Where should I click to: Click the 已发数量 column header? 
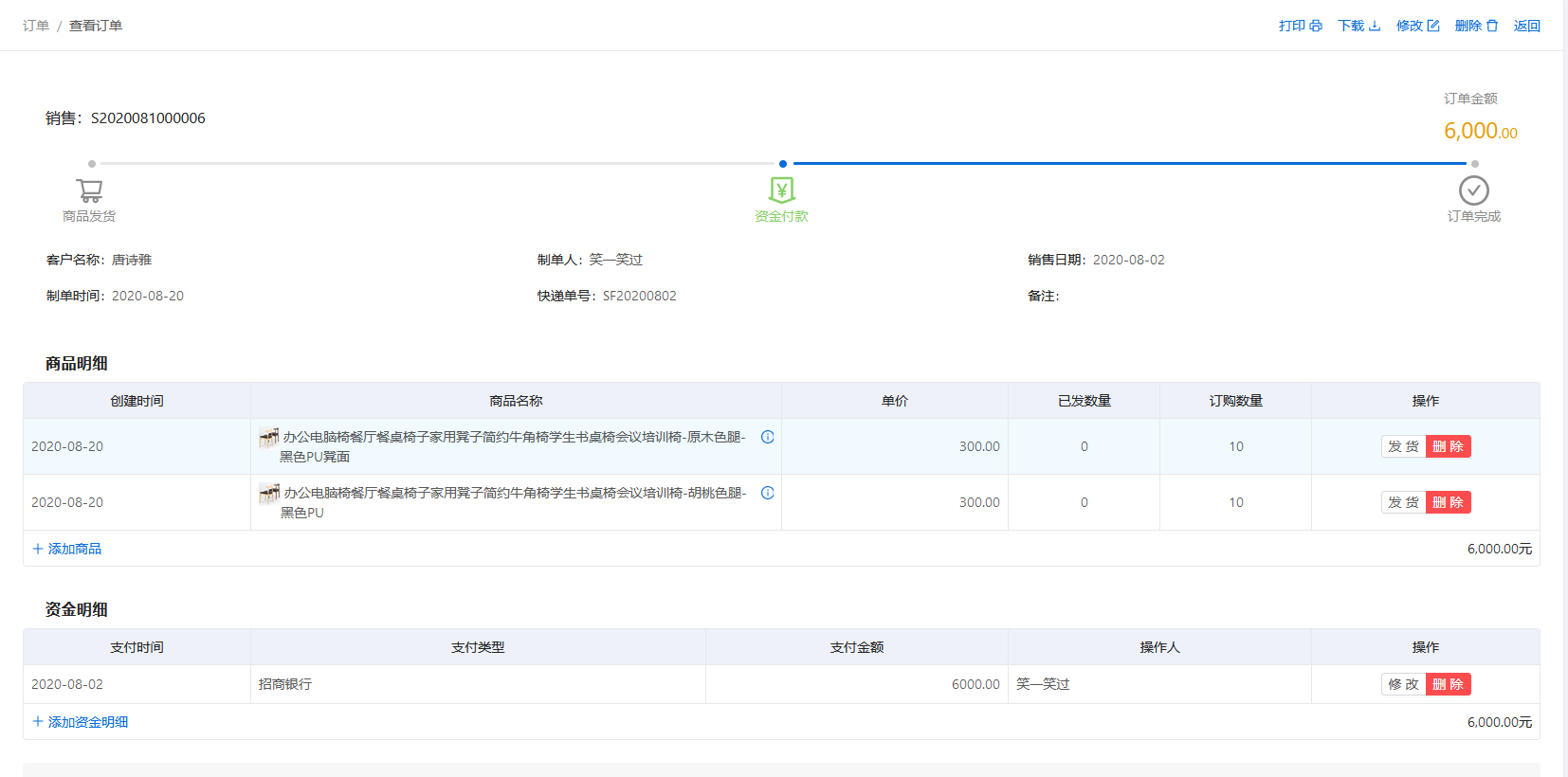[x=1085, y=401]
